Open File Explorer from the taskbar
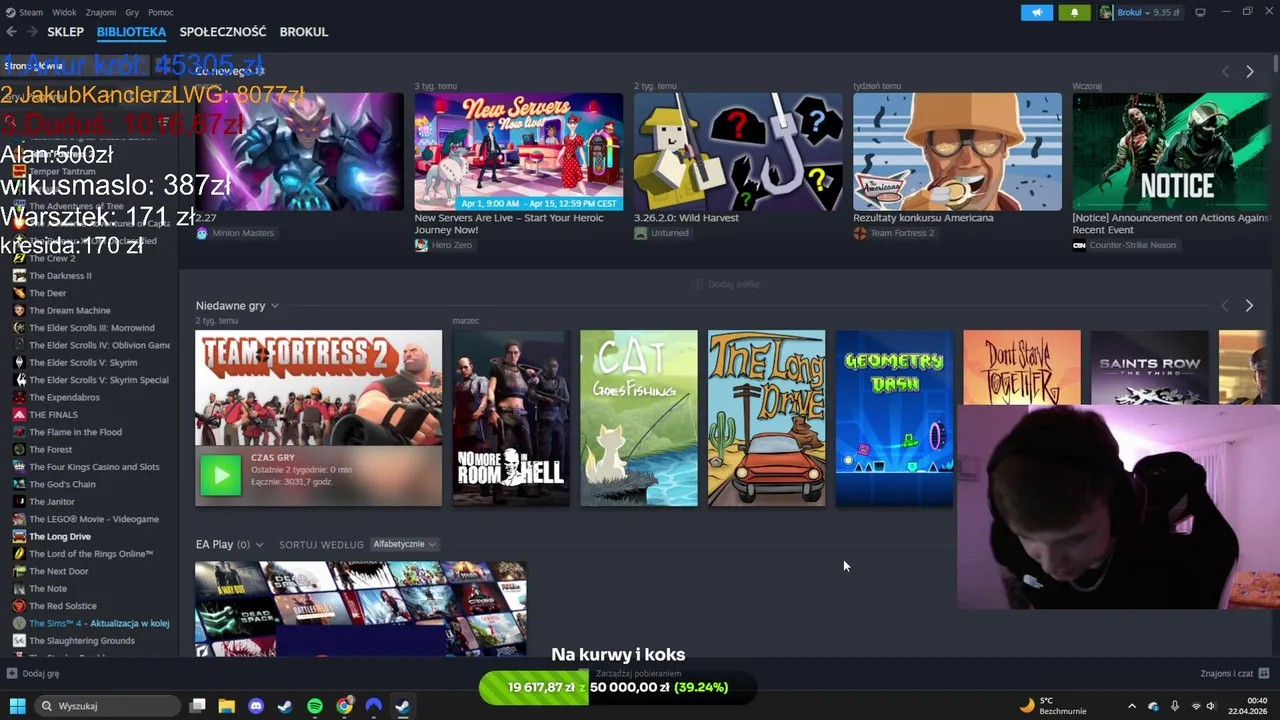The width and height of the screenshot is (1280, 720). pyautogui.click(x=226, y=706)
